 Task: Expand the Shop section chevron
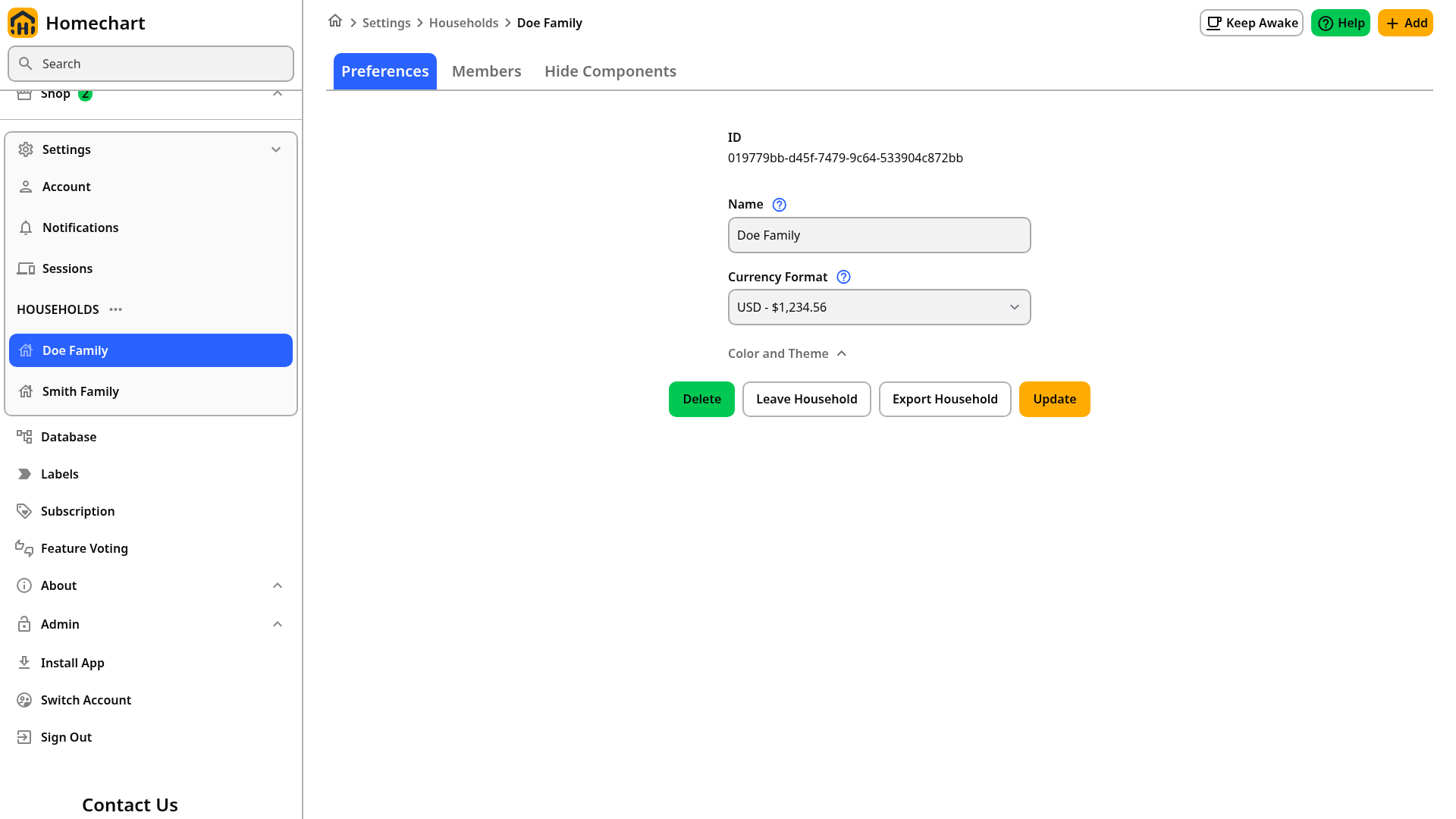278,94
